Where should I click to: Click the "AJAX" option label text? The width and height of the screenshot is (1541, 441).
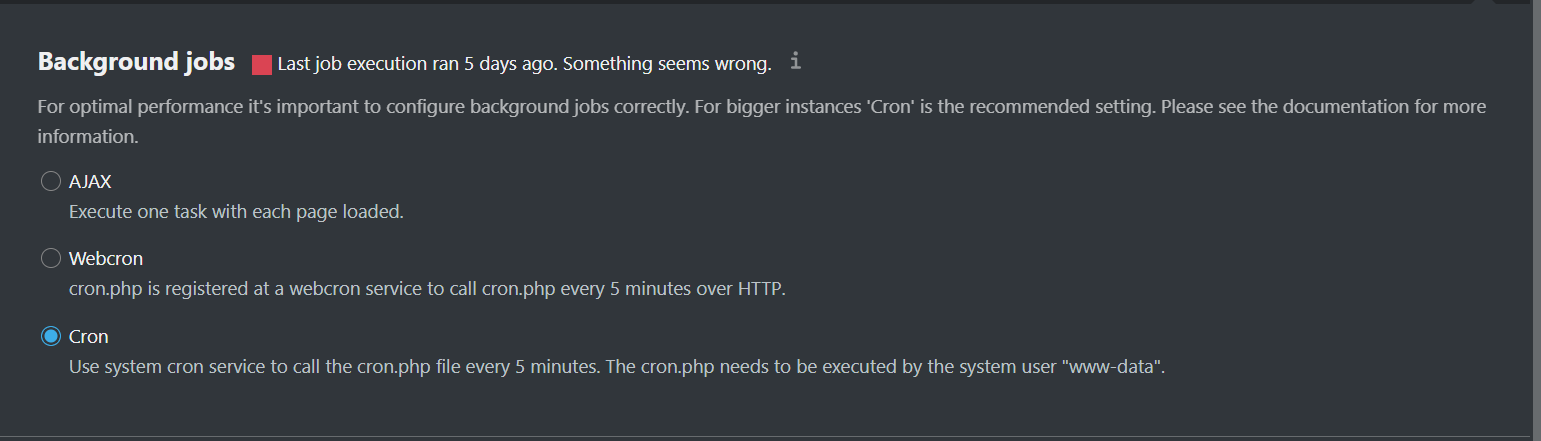(88, 182)
